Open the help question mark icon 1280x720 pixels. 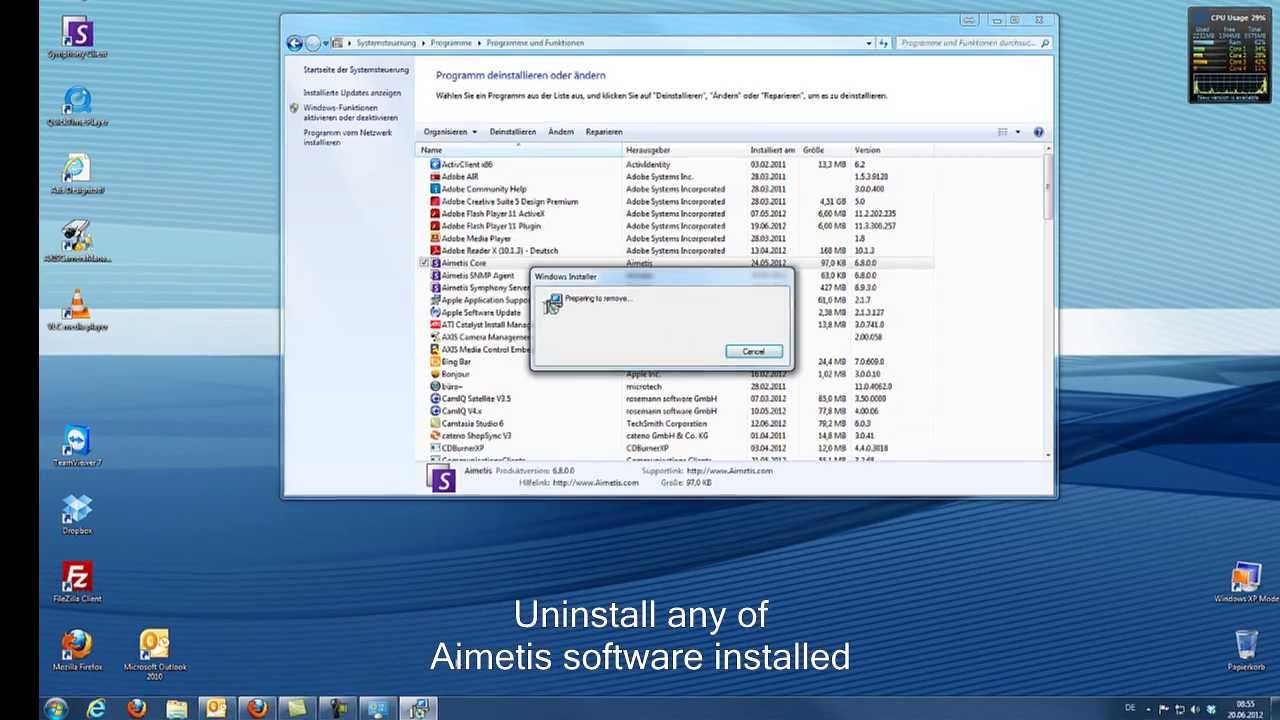click(1038, 132)
